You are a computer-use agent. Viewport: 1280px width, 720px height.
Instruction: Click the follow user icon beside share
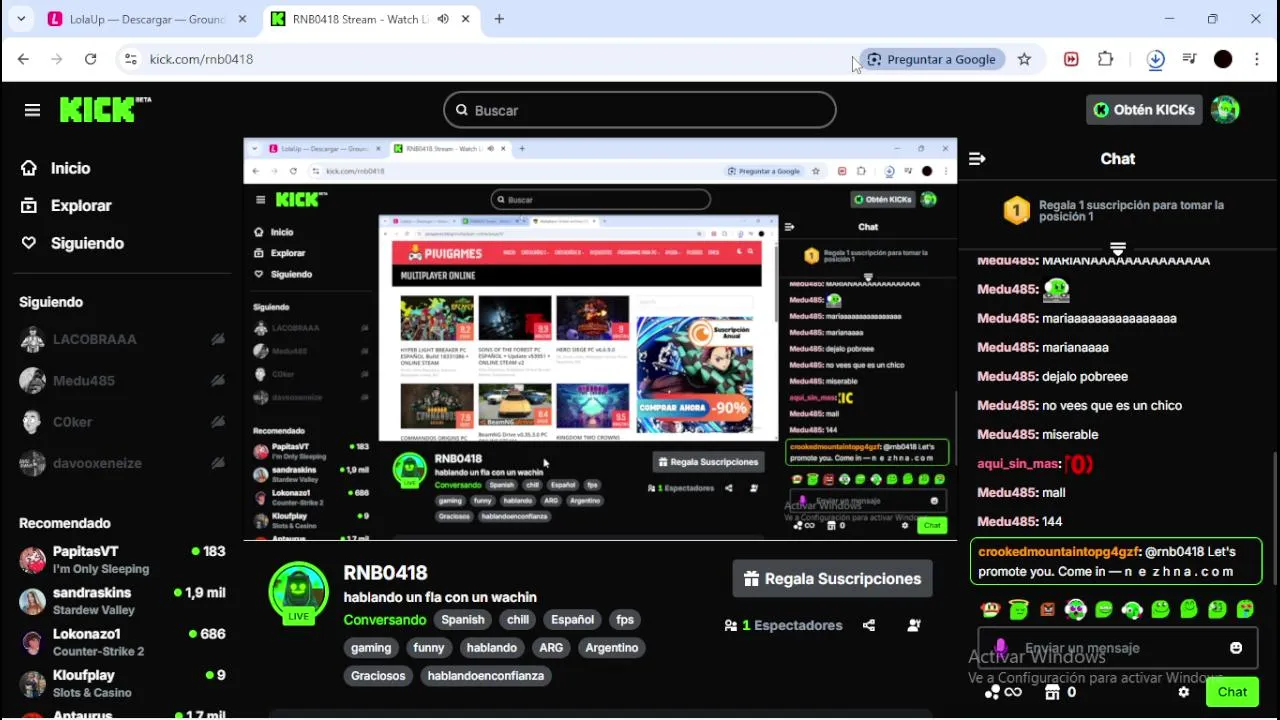pyautogui.click(x=914, y=625)
